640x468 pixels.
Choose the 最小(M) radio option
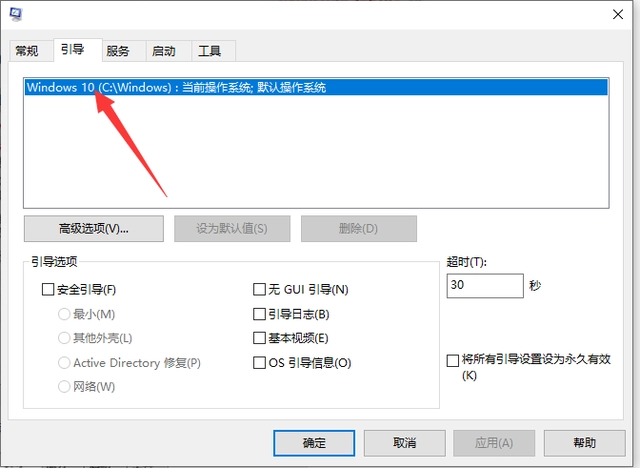point(64,314)
